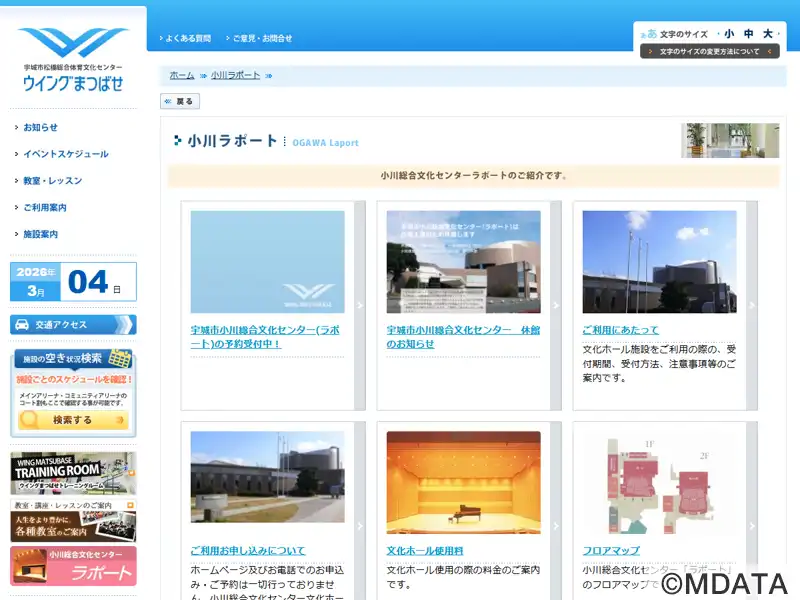Open ご意見・お問合せ in top menu
The height and width of the screenshot is (600, 800).
(x=262, y=38)
